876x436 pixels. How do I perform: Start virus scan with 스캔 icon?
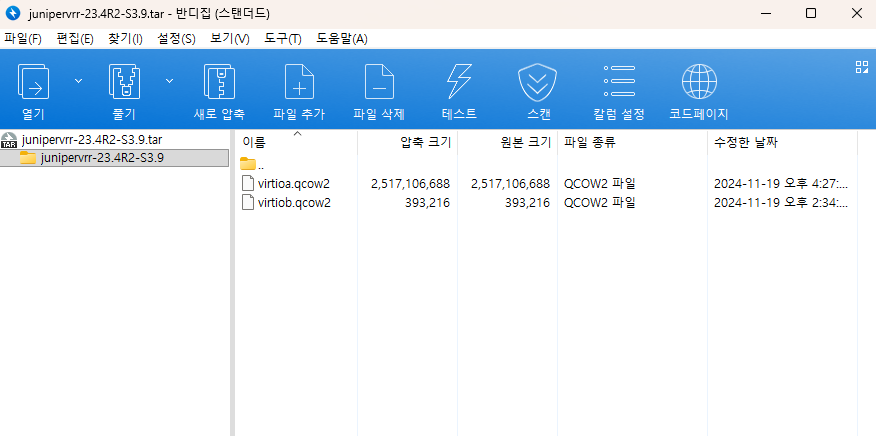click(x=539, y=92)
